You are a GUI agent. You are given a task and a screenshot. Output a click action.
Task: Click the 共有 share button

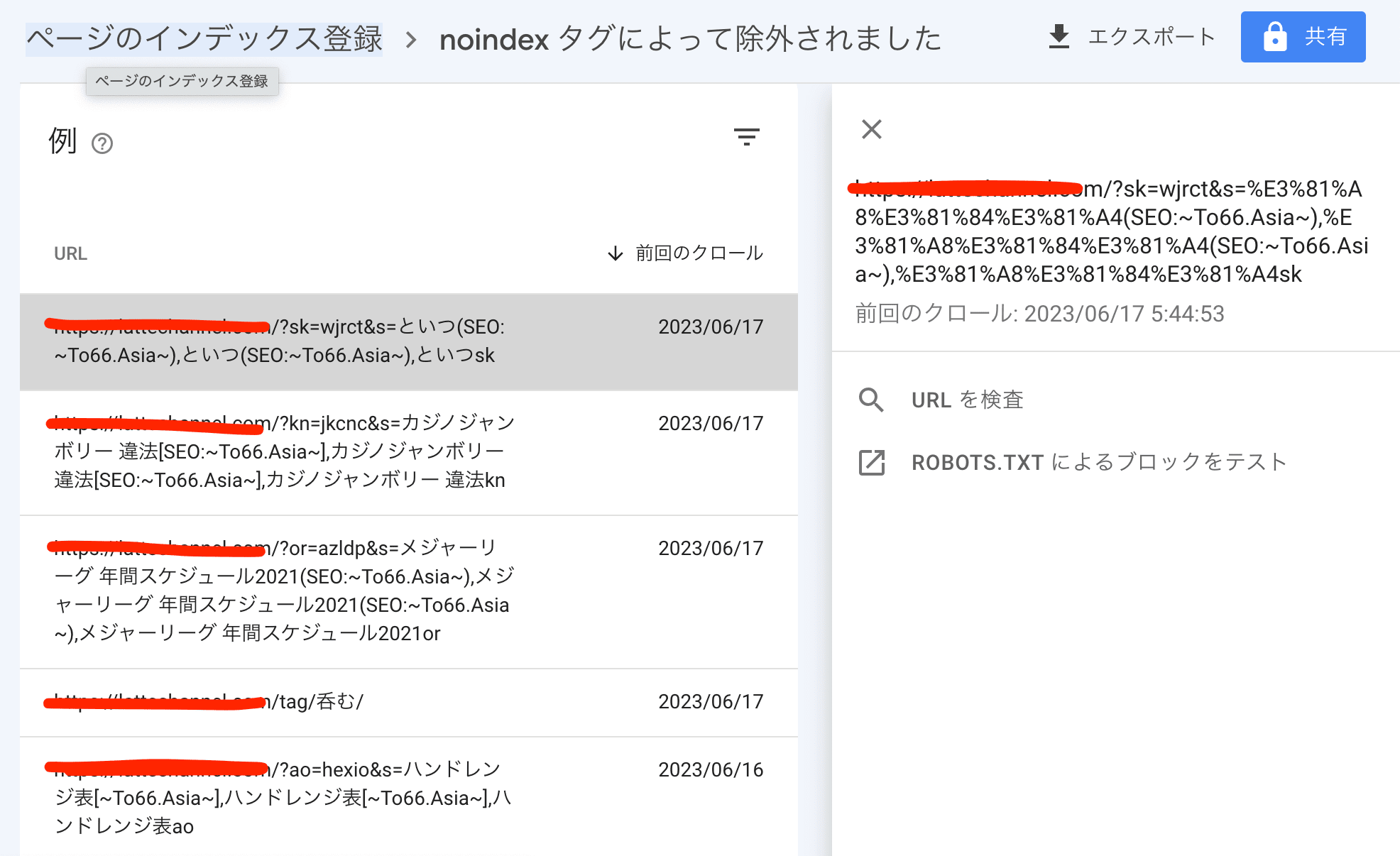[x=1303, y=37]
